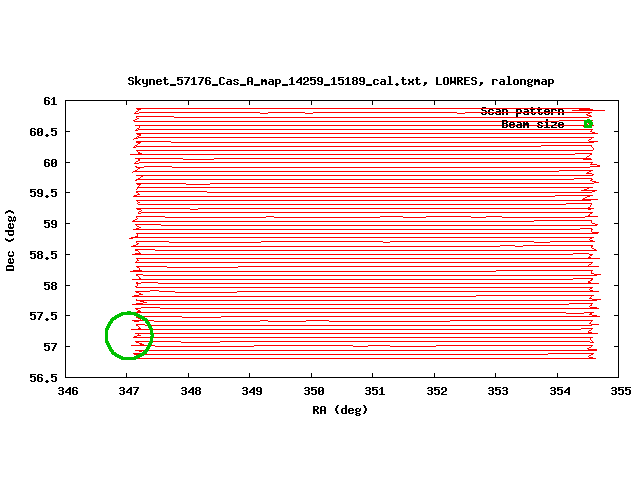
Task: Click the x-axis tick label 351
Action: 375,391
